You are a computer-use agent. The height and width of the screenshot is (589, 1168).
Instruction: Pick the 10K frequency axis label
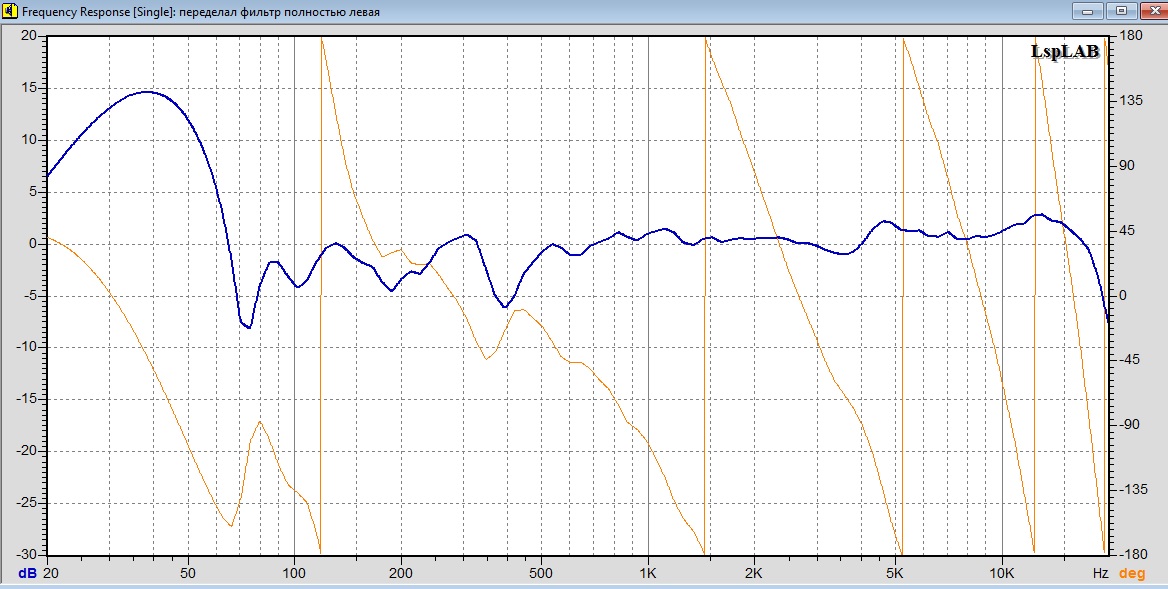click(x=1002, y=574)
